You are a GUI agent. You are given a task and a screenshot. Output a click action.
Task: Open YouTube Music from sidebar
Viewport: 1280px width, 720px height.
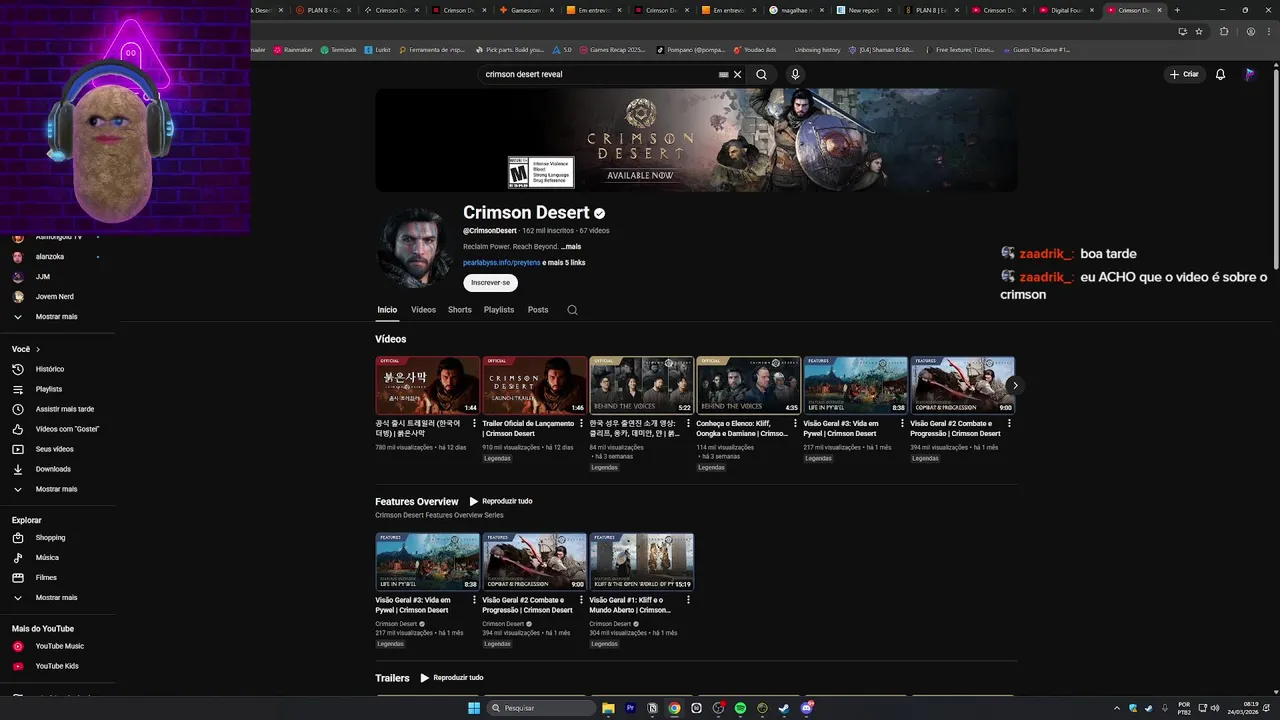58,646
